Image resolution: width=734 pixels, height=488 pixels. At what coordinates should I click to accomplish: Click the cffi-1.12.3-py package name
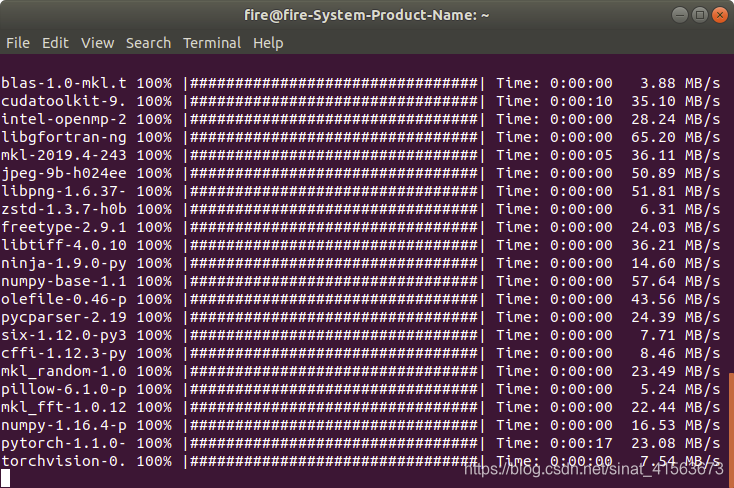point(64,353)
